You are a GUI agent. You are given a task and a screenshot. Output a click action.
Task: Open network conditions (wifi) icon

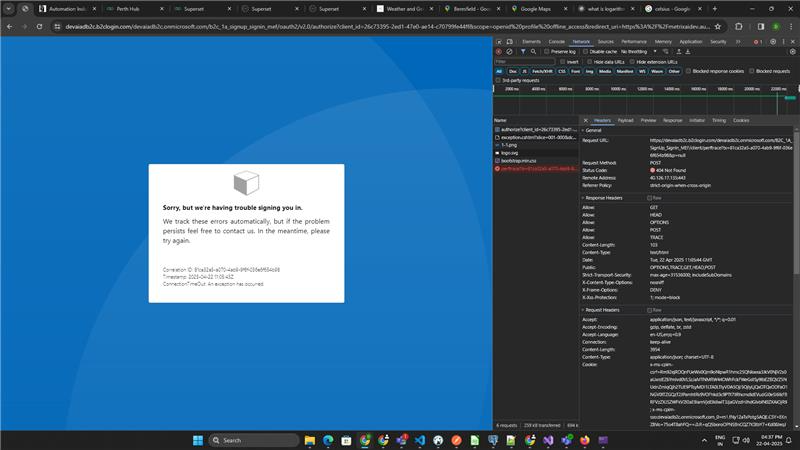click(x=666, y=52)
